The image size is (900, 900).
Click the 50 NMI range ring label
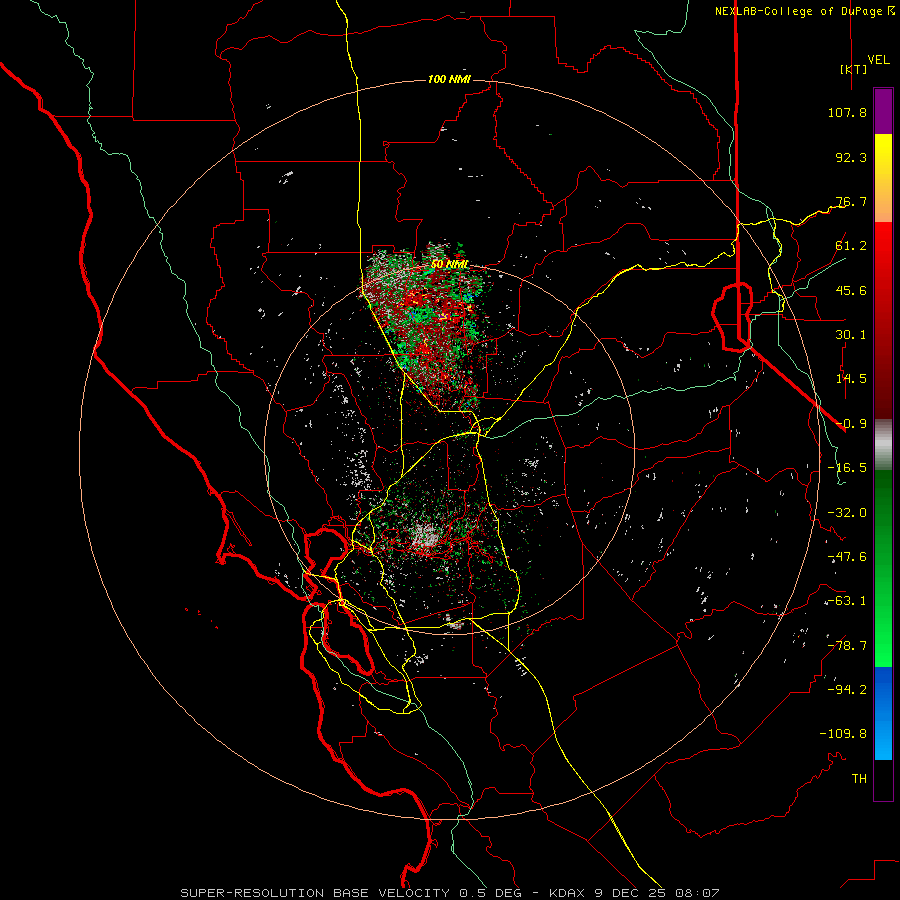[x=449, y=264]
